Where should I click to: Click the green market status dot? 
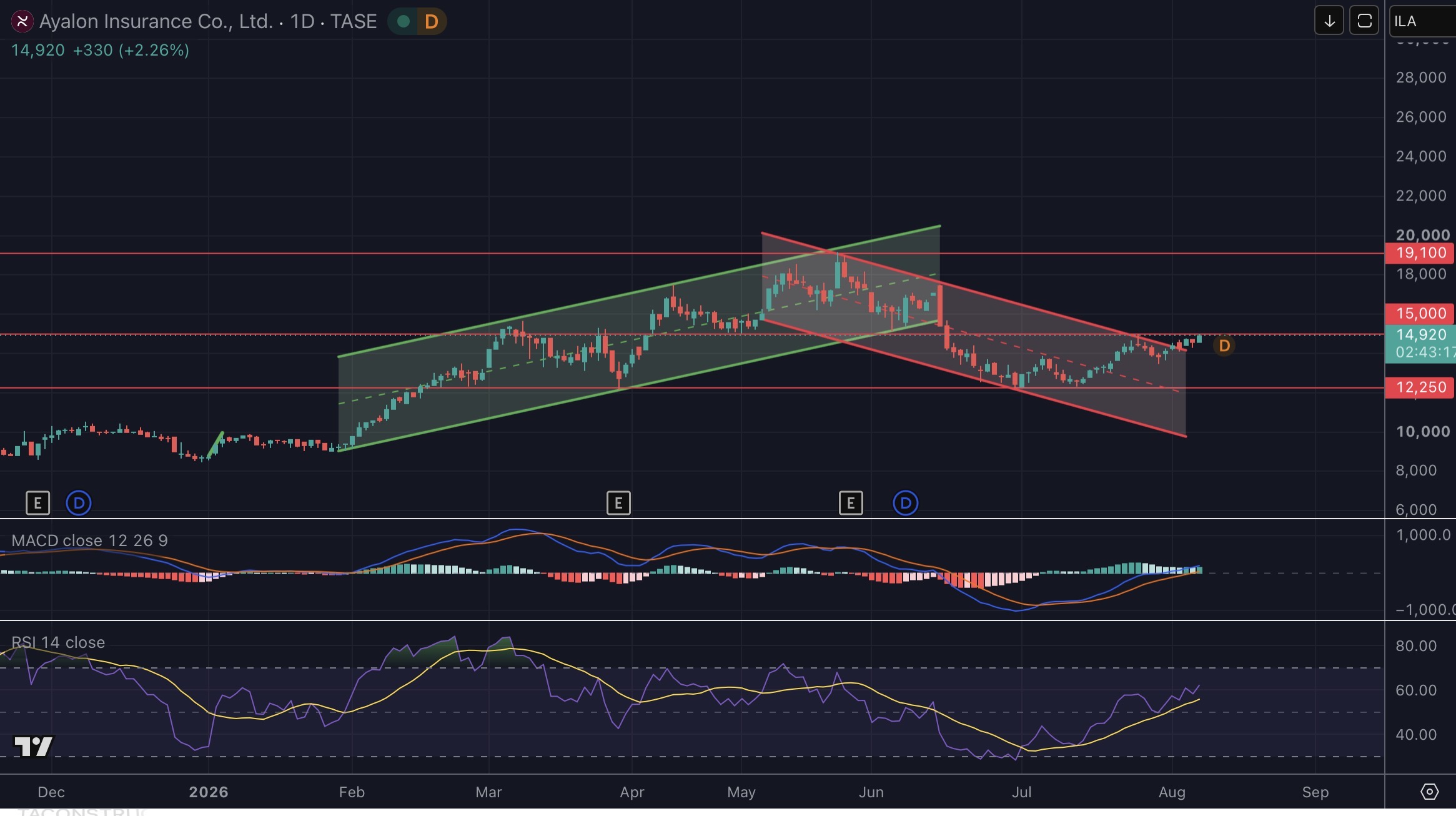tap(404, 22)
